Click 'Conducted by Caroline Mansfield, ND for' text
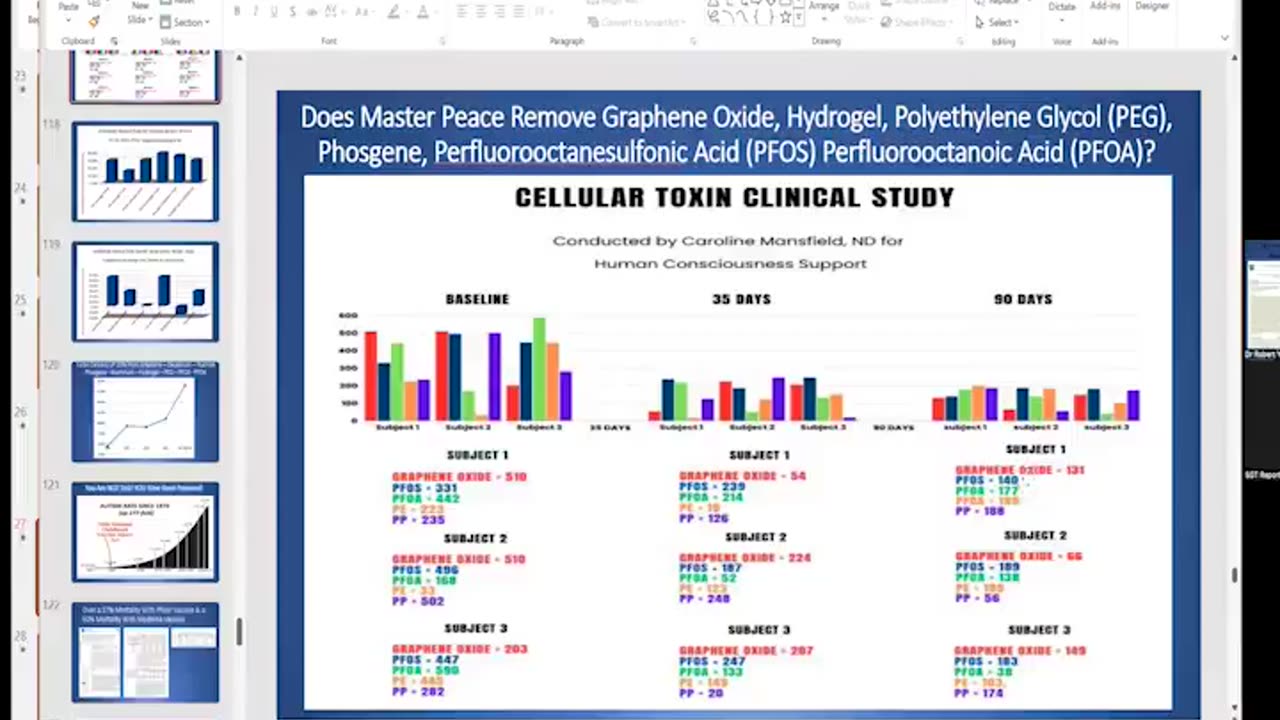1280x720 pixels. pyautogui.click(x=728, y=241)
